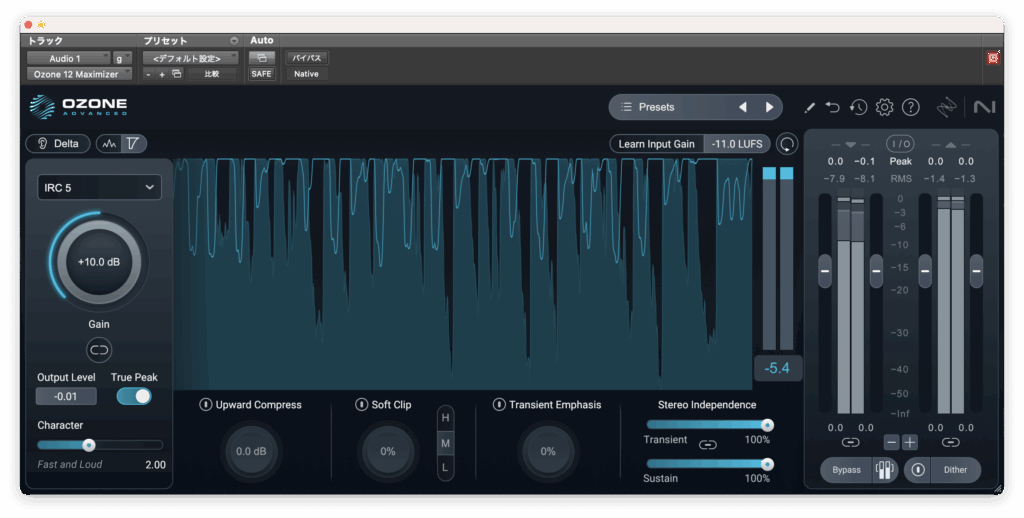Select the next preset arrow
This screenshot has width=1024, height=518.
point(769,107)
